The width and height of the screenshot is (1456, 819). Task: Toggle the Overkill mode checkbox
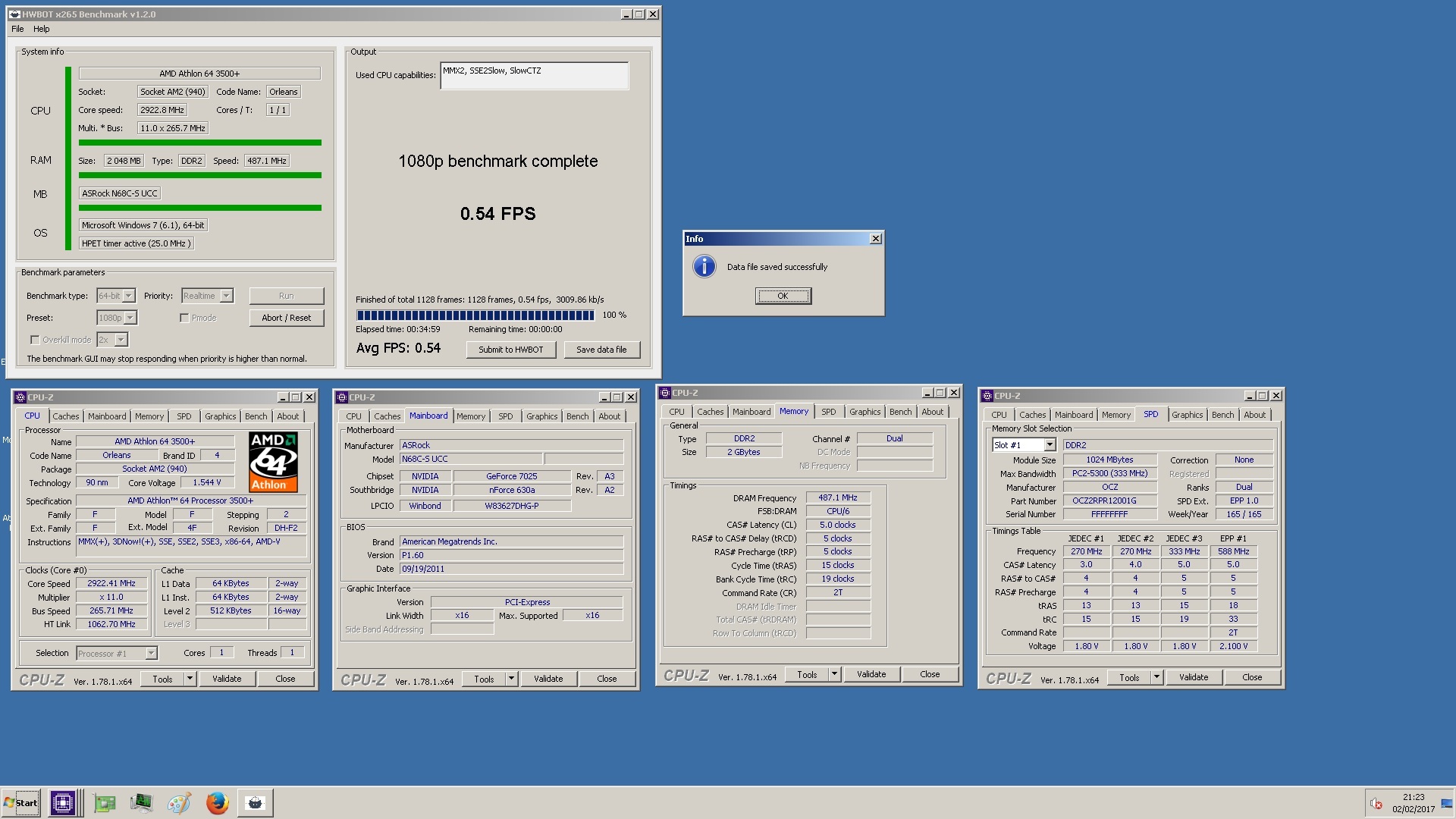tap(34, 340)
